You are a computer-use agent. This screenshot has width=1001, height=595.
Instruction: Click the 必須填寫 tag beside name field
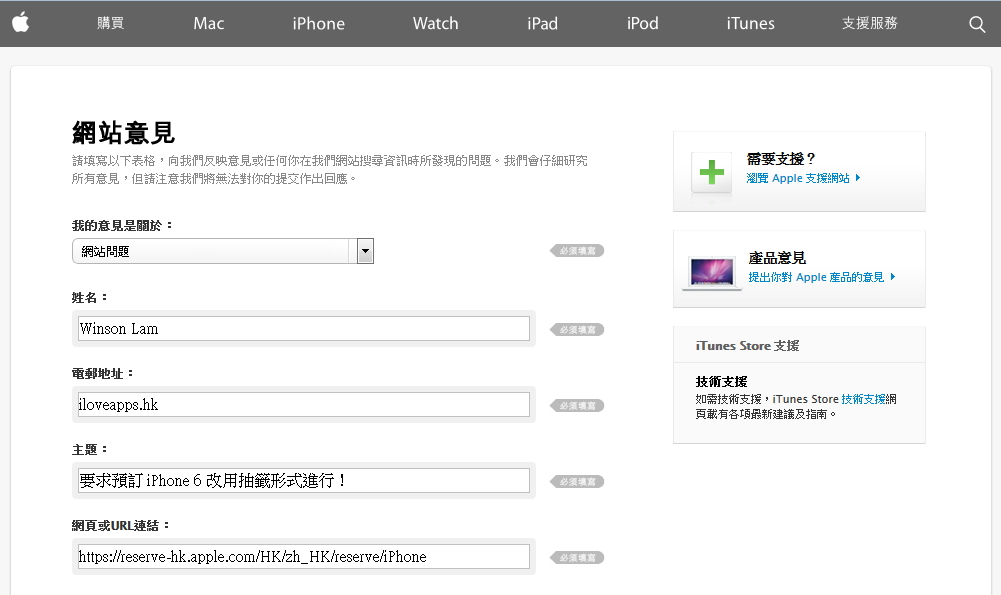click(x=577, y=329)
